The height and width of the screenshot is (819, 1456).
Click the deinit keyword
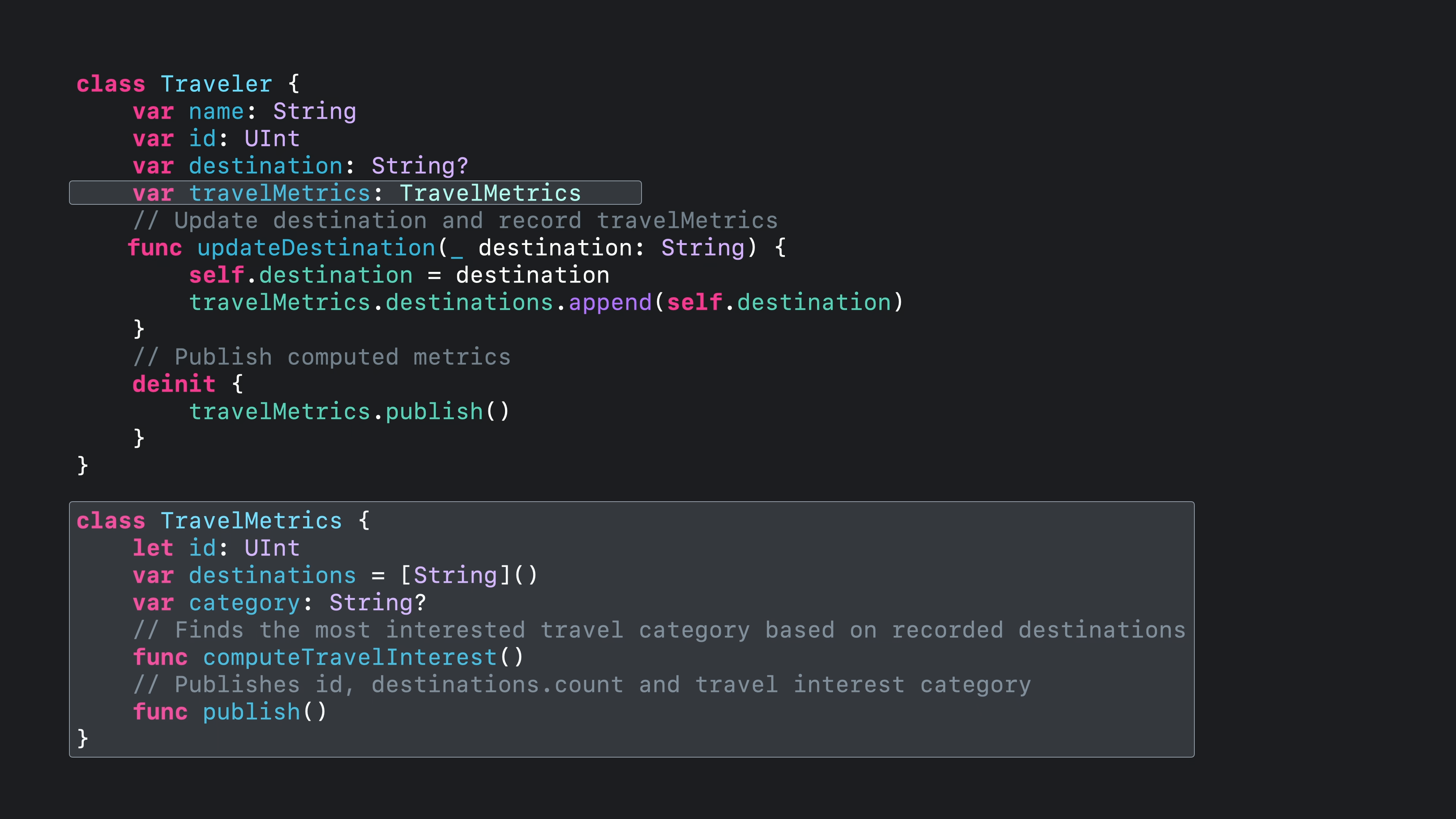point(174,384)
